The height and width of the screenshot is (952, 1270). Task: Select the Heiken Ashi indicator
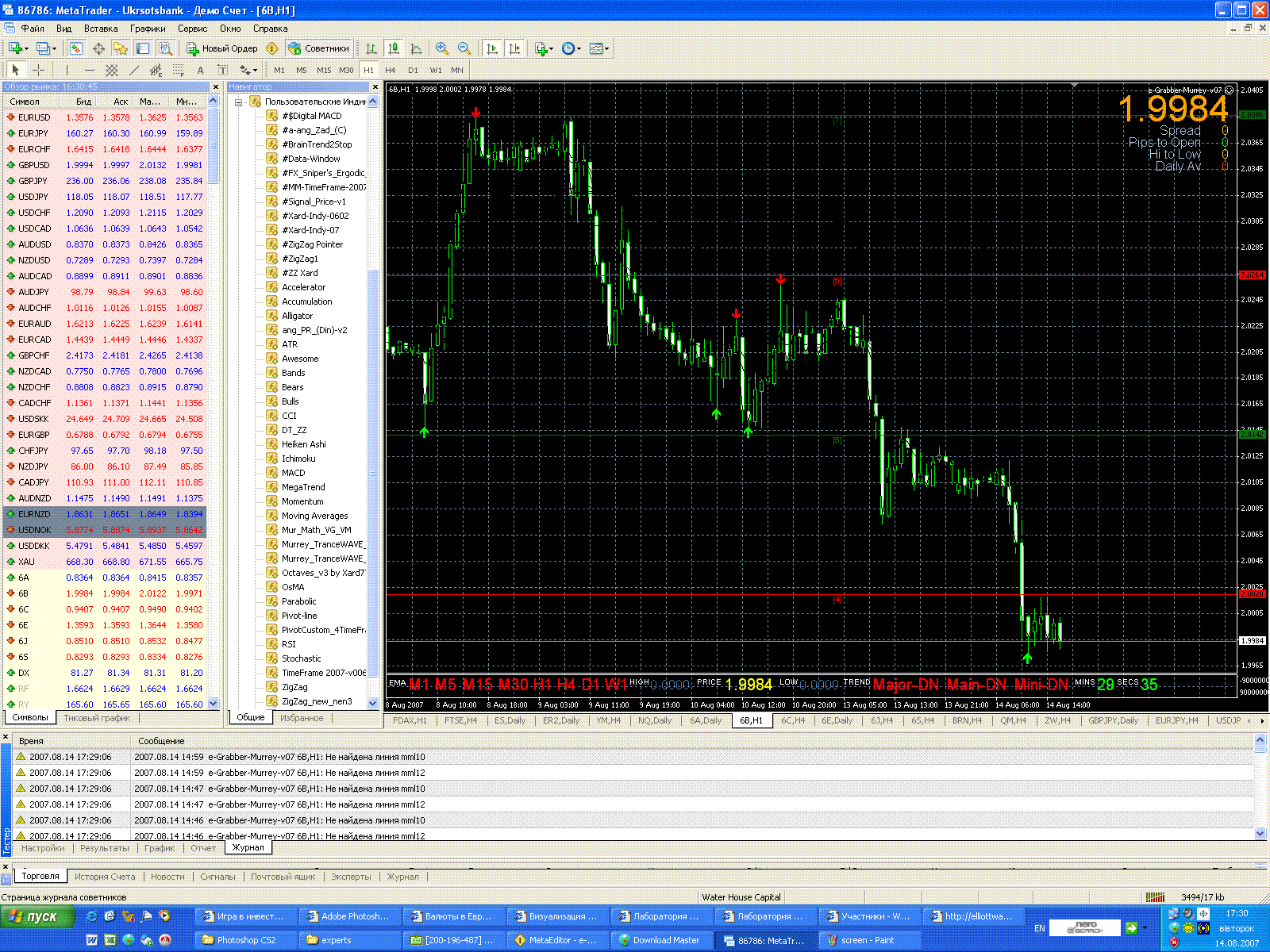303,444
